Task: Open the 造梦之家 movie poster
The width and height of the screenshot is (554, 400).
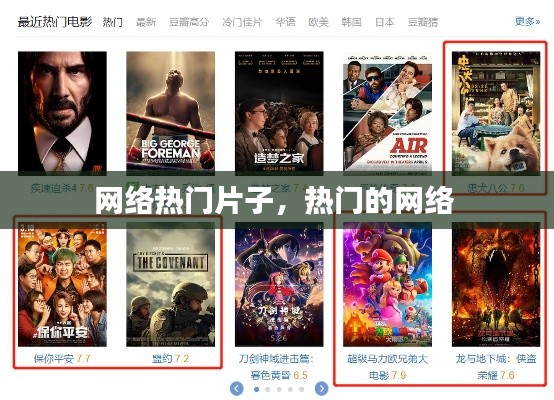Action: [x=279, y=113]
